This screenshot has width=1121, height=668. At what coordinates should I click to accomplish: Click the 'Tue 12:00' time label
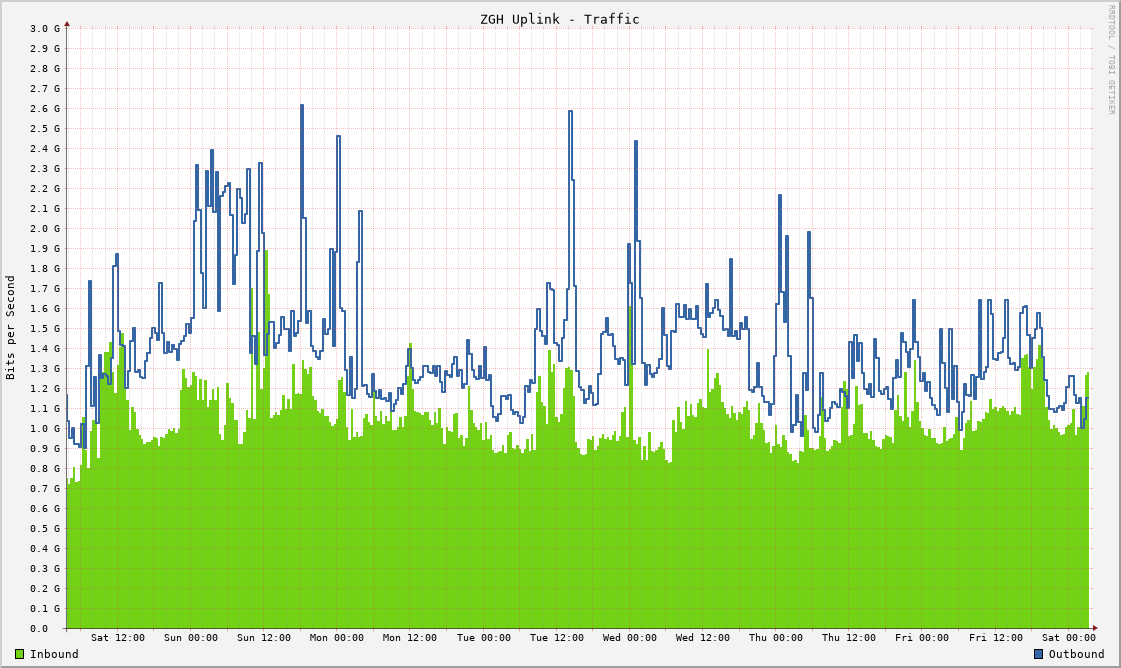pos(557,637)
